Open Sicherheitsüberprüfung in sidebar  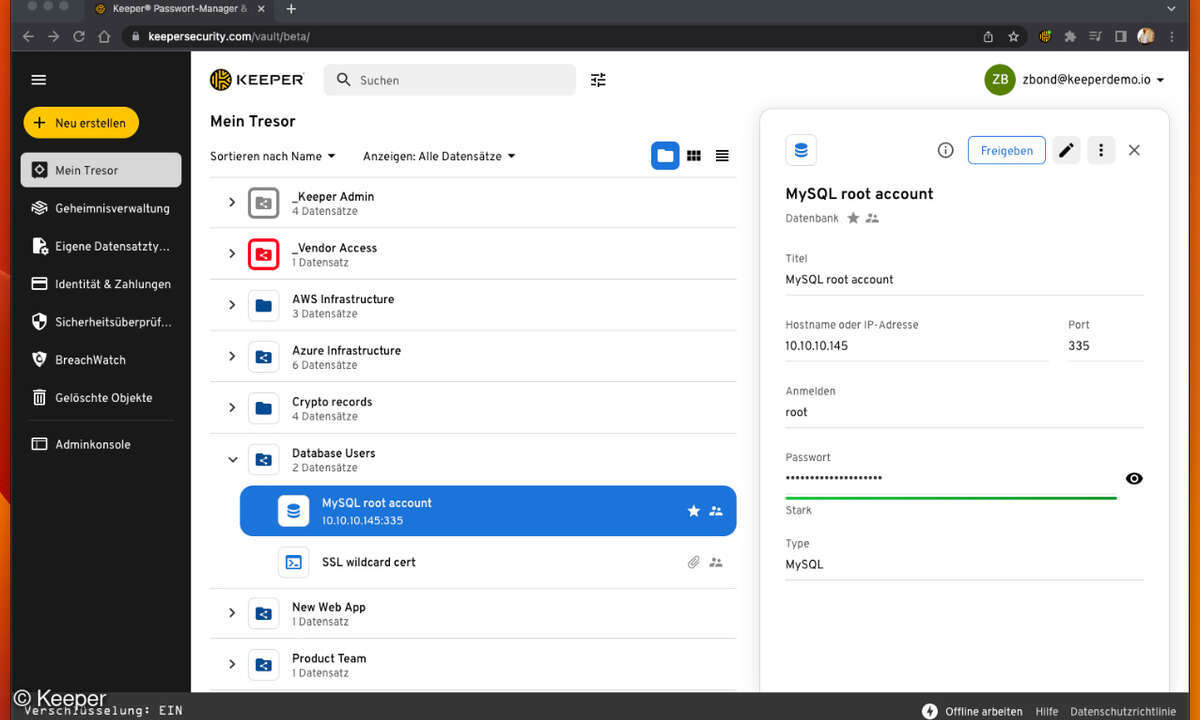101,322
